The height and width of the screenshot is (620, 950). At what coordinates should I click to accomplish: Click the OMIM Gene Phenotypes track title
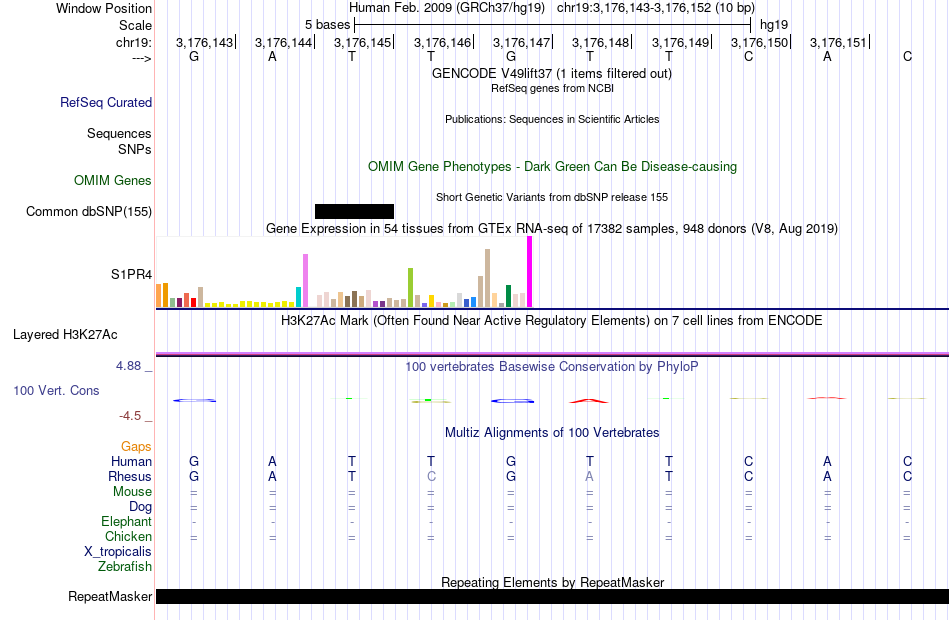pyautogui.click(x=553, y=167)
